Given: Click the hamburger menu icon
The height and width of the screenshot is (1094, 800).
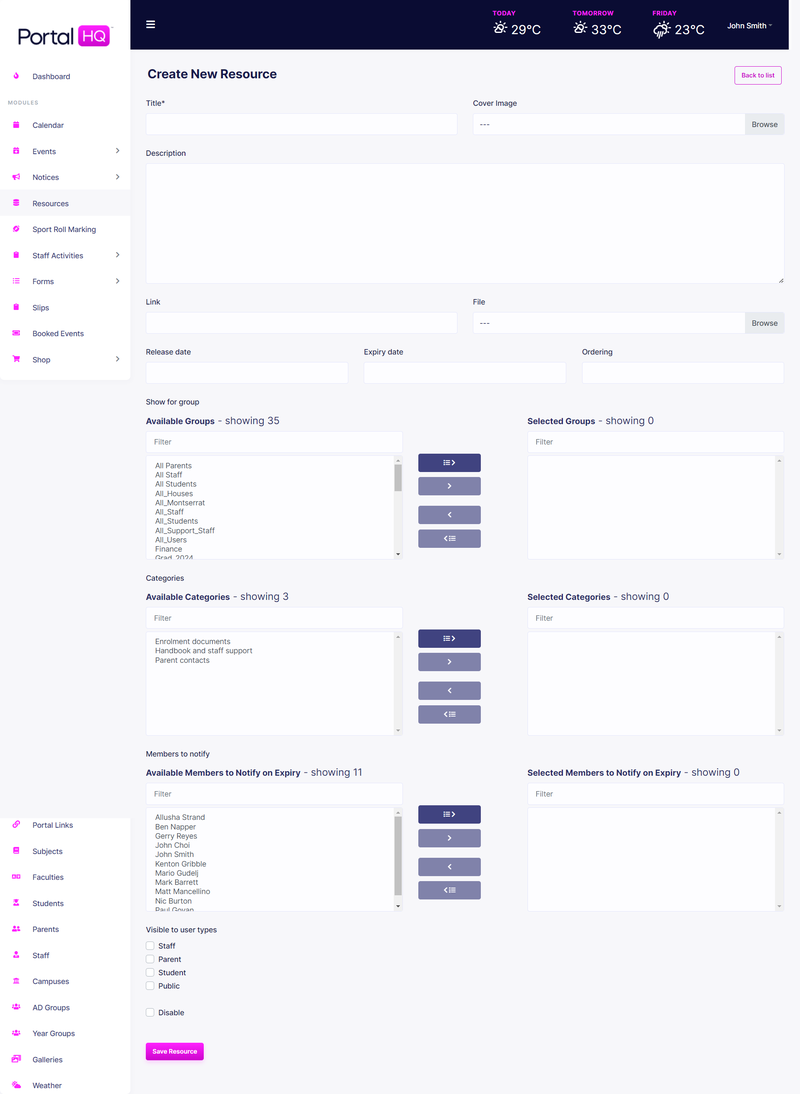Looking at the screenshot, I should click(x=150, y=25).
